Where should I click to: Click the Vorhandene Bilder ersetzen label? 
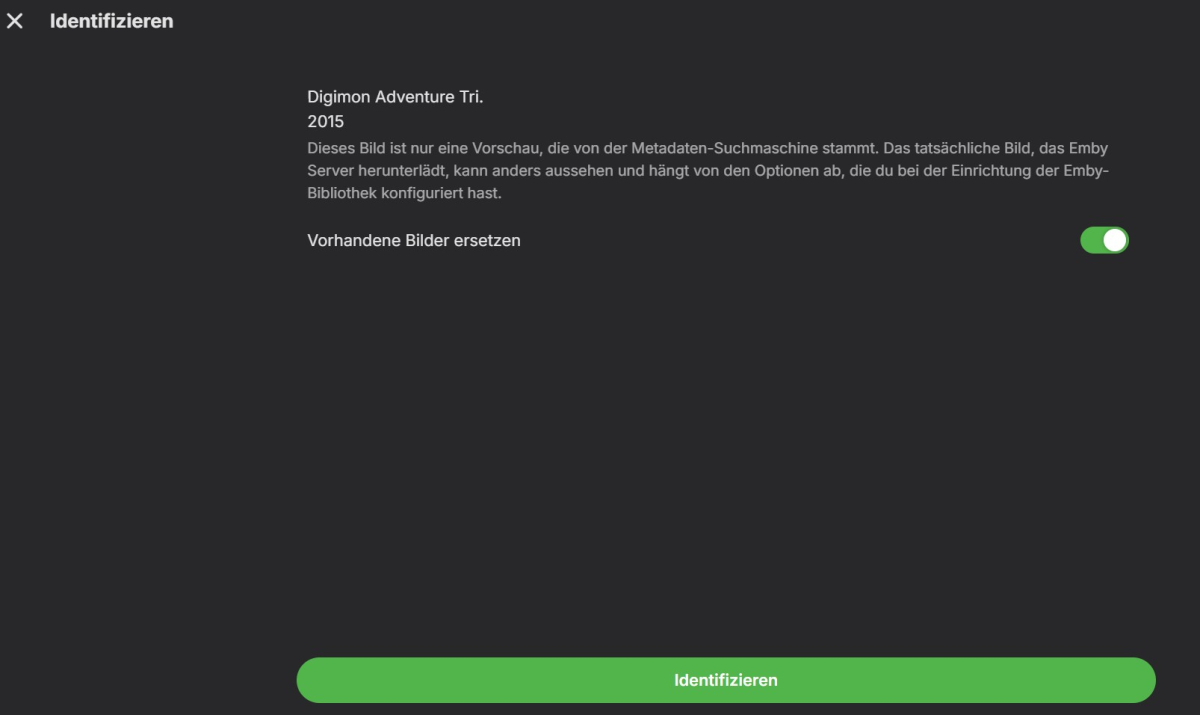coord(414,241)
